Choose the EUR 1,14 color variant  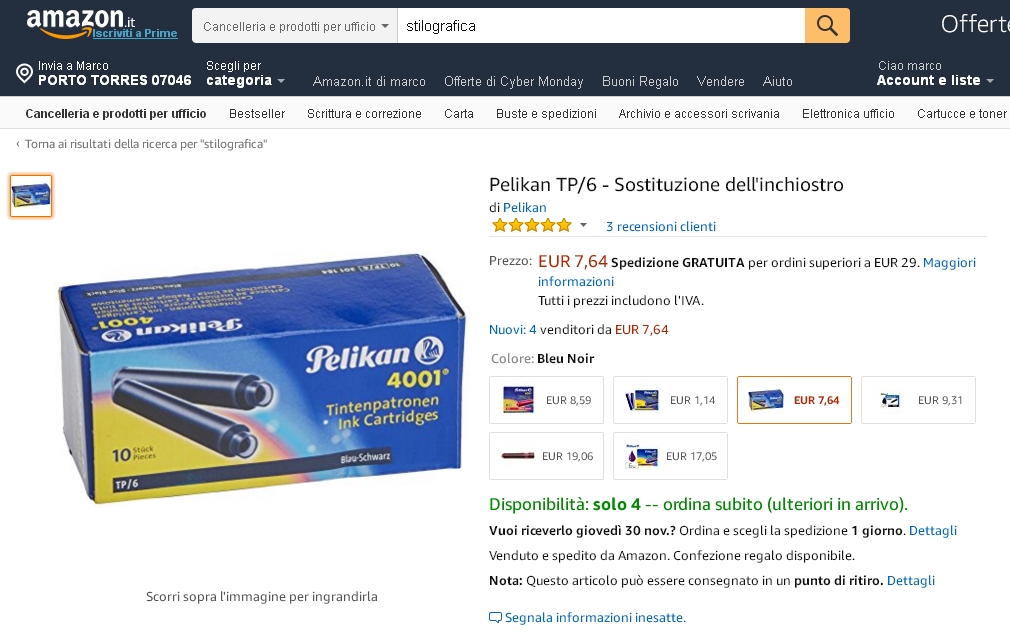670,400
